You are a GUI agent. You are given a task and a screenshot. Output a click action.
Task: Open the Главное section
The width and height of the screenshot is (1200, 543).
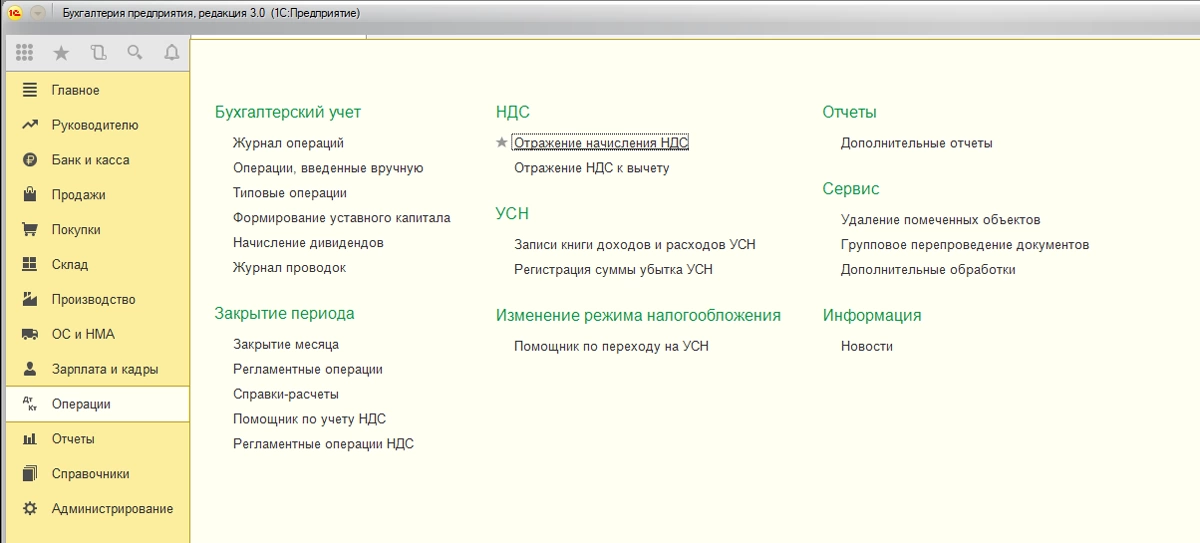coord(76,90)
